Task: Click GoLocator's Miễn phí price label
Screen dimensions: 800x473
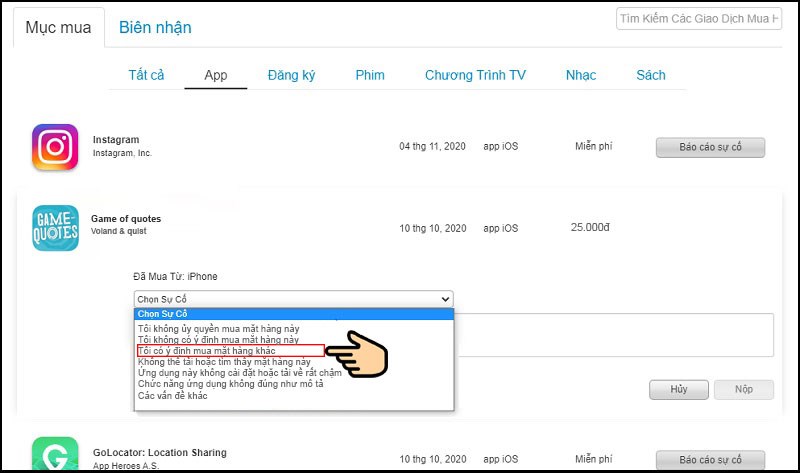Action: pos(593,459)
